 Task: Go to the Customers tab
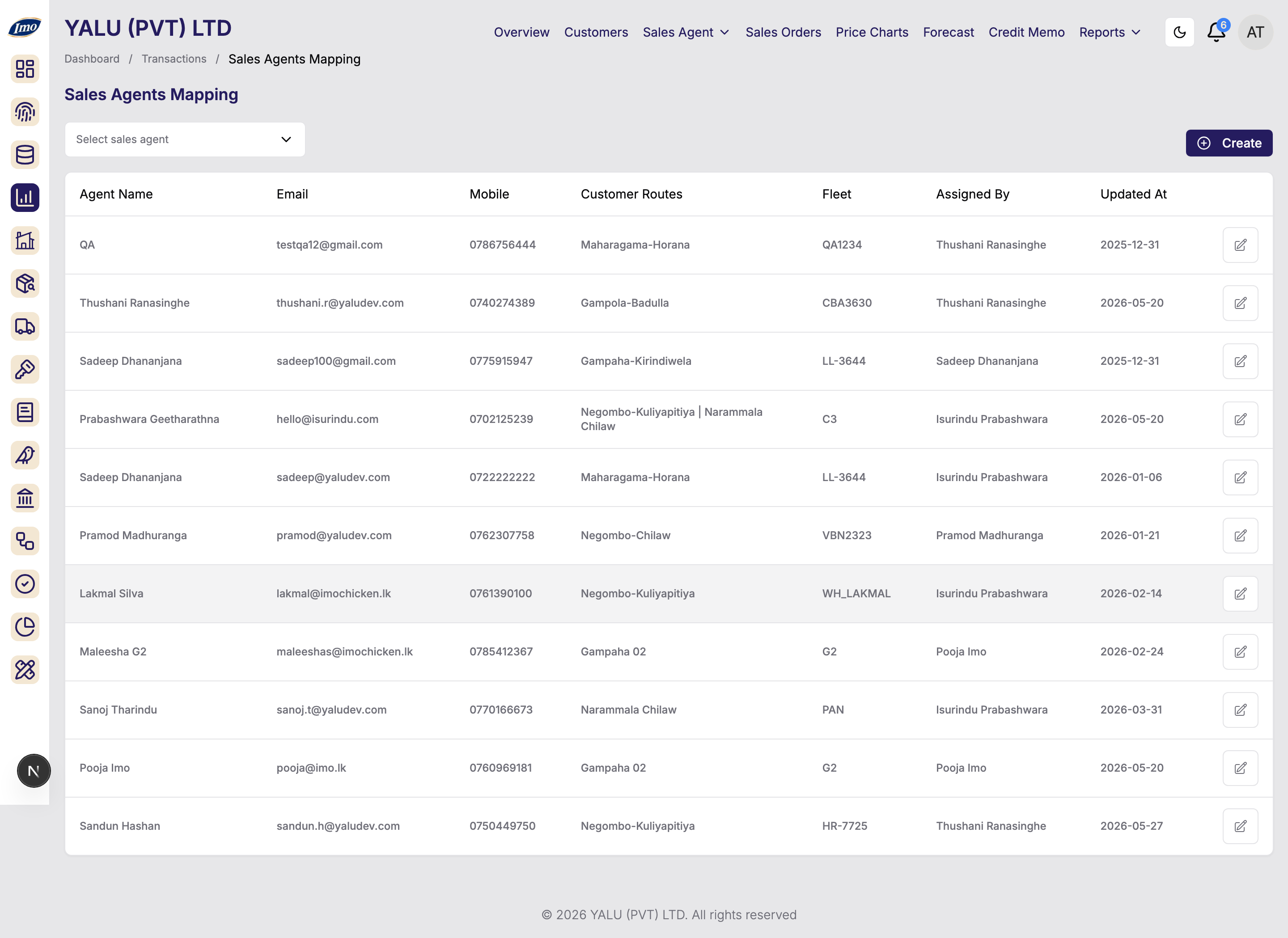[596, 32]
